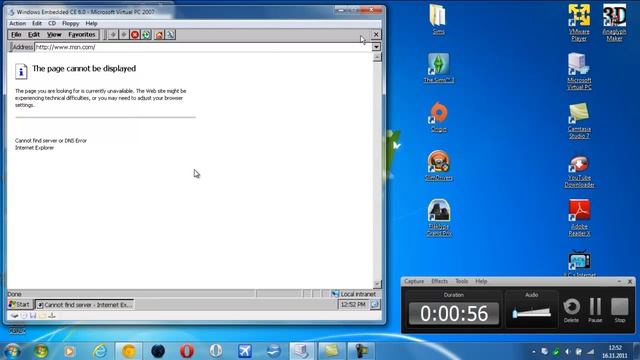Screen dimensions: 640x360
Task: Open the browser File menu
Action: tap(16, 35)
